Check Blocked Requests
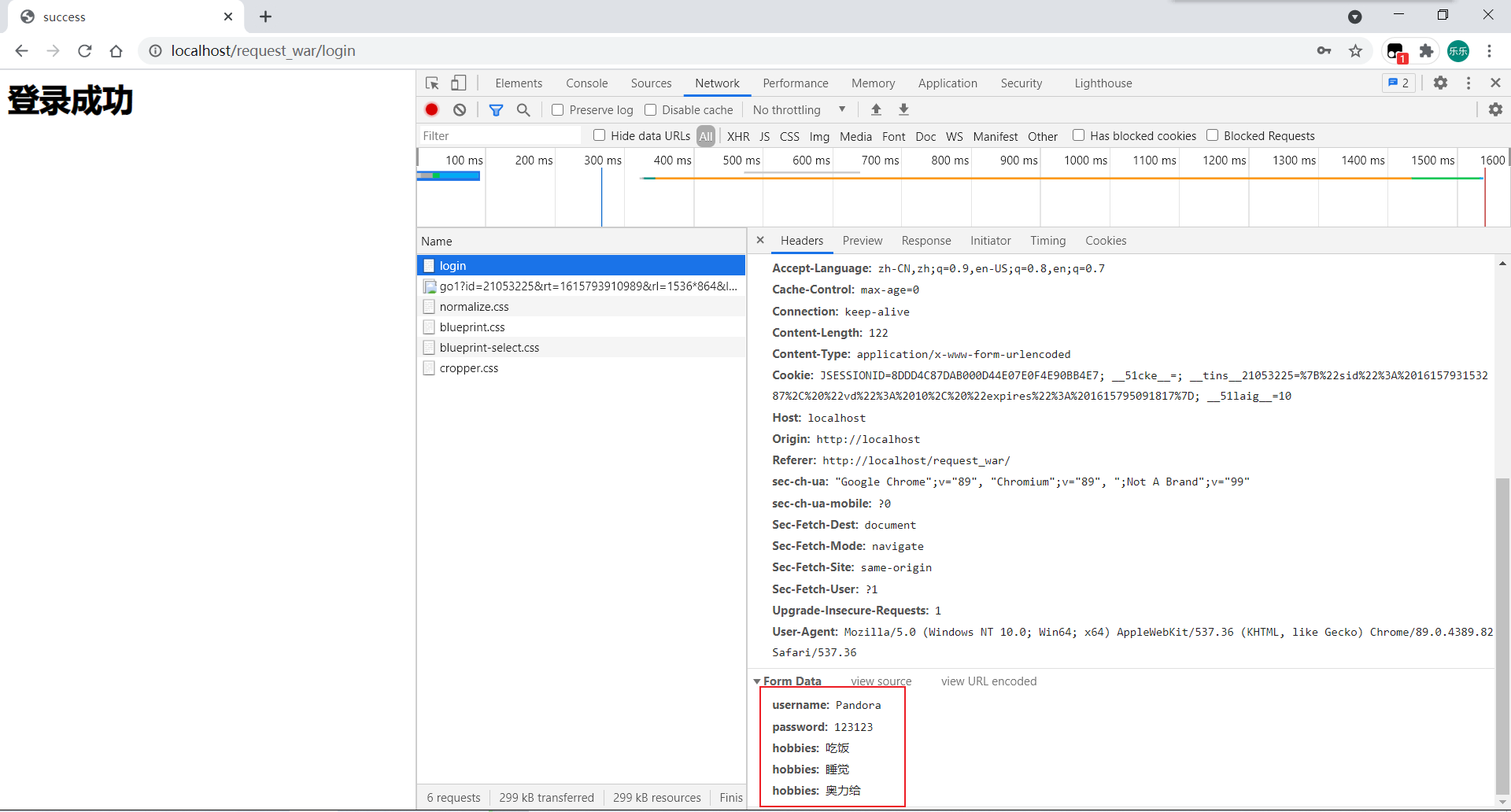The image size is (1511, 812). pyautogui.click(x=1212, y=135)
